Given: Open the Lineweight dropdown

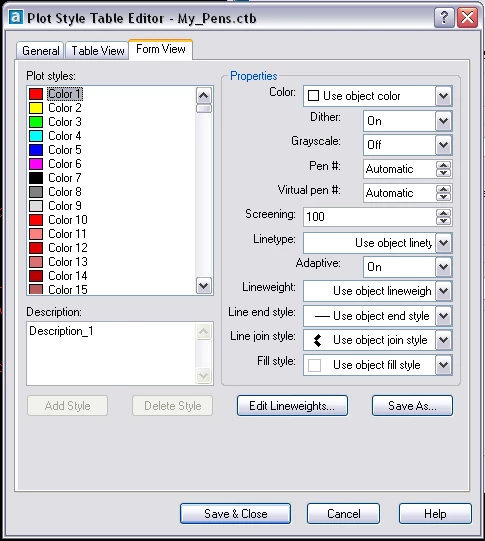Looking at the screenshot, I should (443, 291).
